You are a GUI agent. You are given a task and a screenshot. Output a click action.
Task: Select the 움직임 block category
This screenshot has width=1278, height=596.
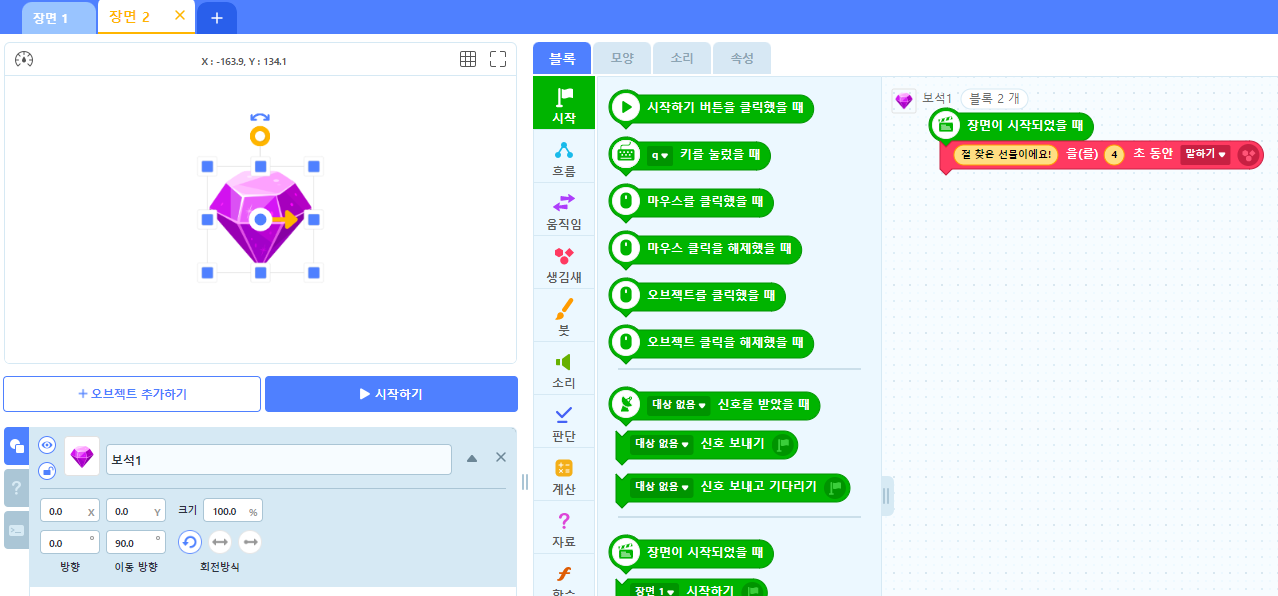click(x=564, y=210)
